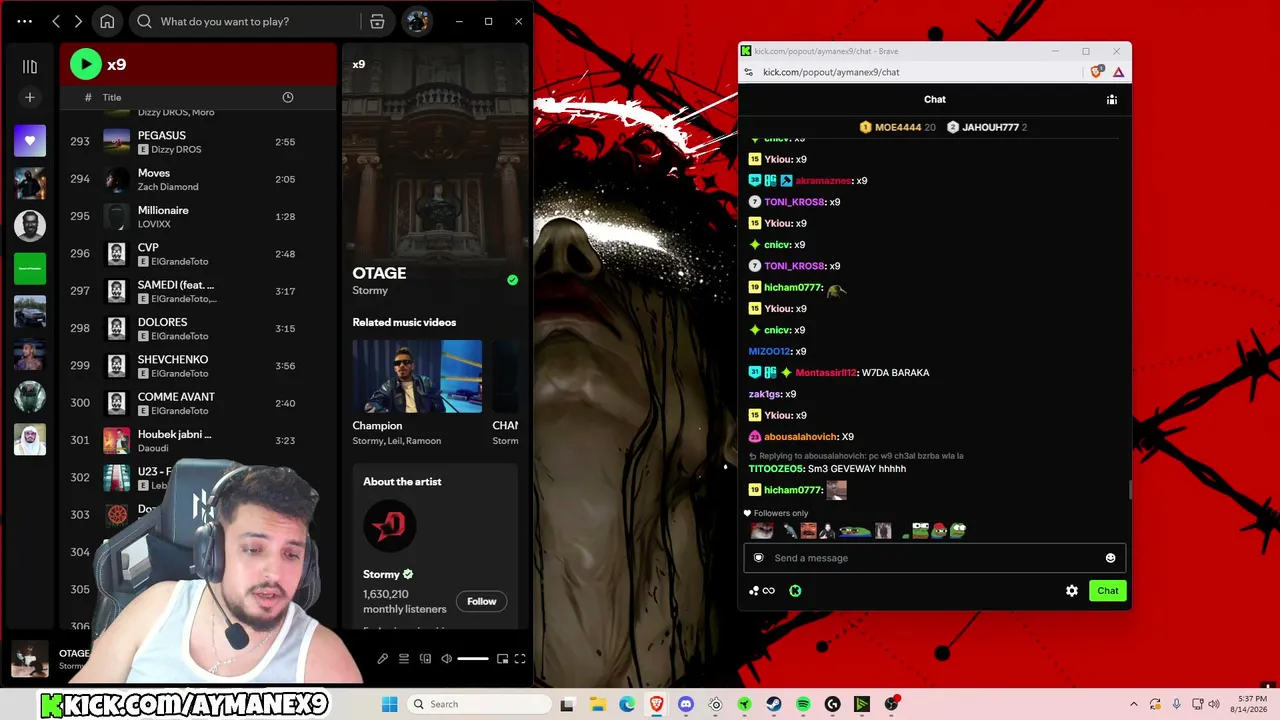Select track 293 PEGASUS

click(x=199, y=142)
